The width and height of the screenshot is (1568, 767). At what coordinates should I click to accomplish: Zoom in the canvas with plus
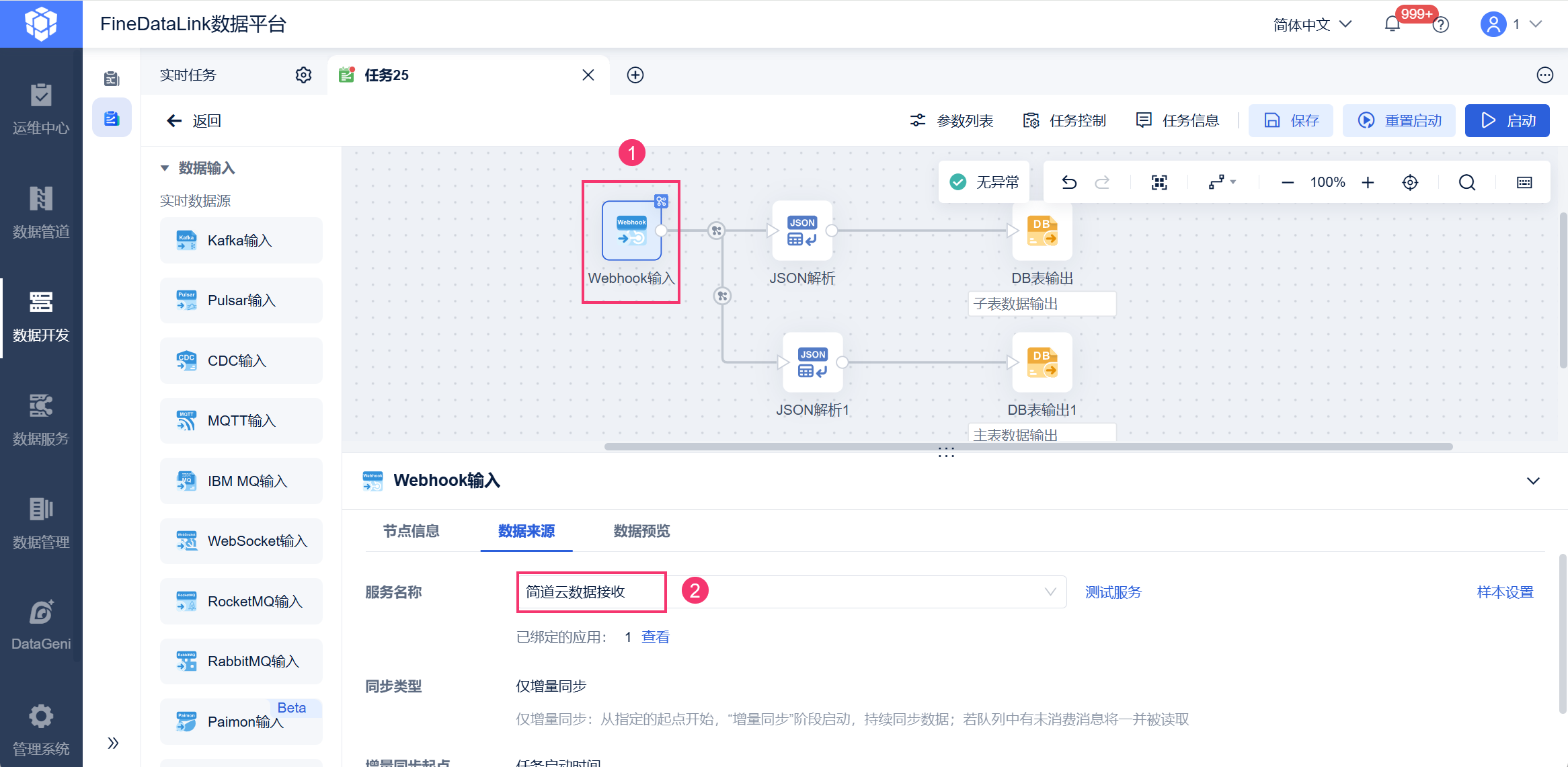[x=1368, y=182]
